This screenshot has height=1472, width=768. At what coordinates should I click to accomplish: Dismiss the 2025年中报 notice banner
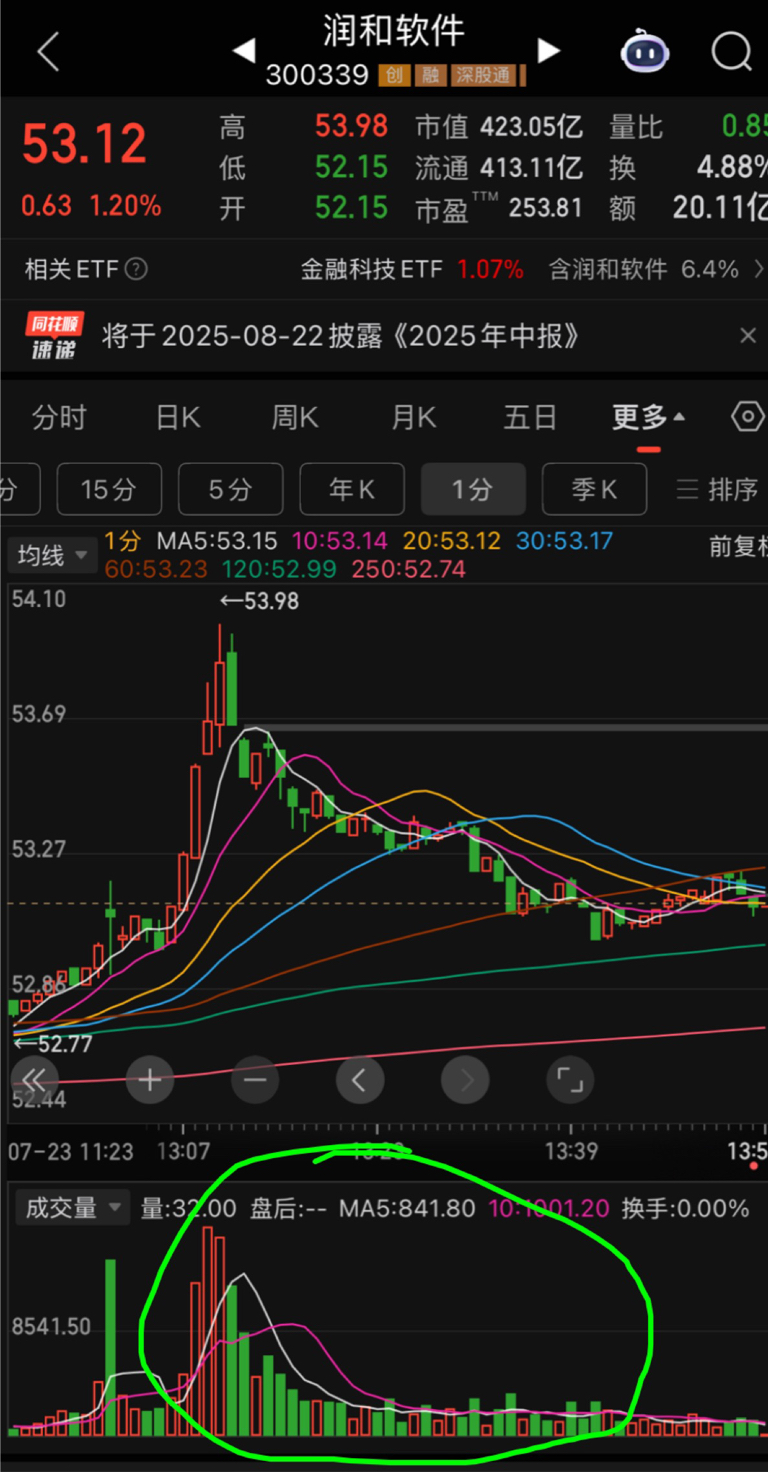pos(747,336)
